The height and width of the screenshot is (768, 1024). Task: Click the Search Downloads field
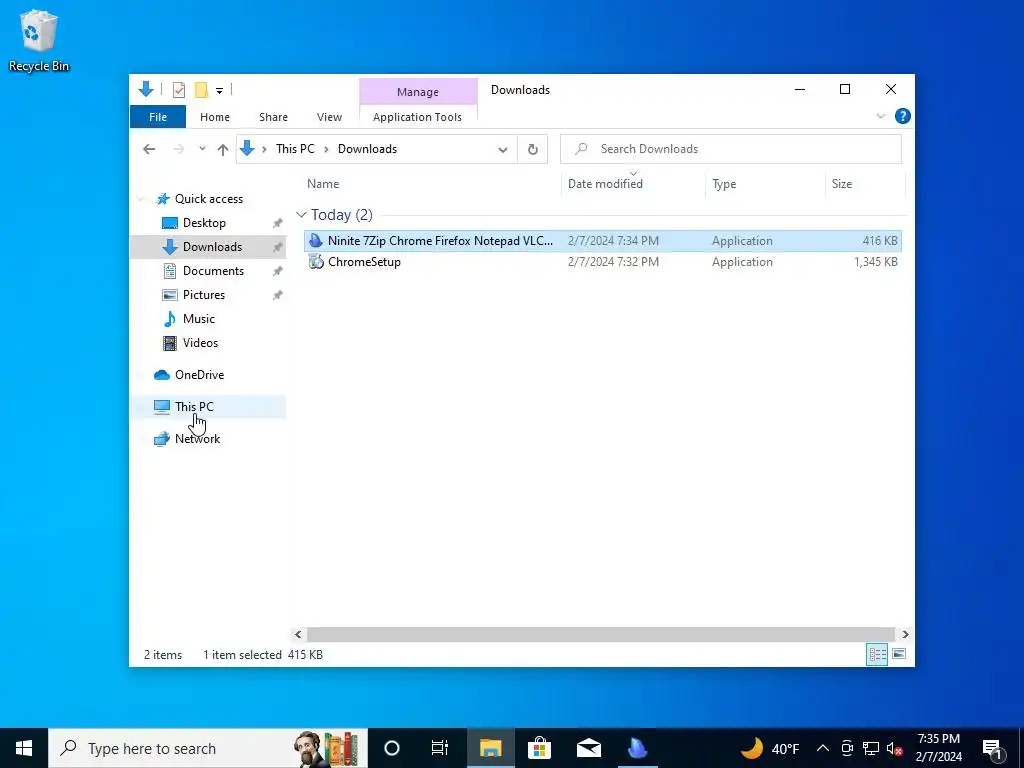pos(731,149)
